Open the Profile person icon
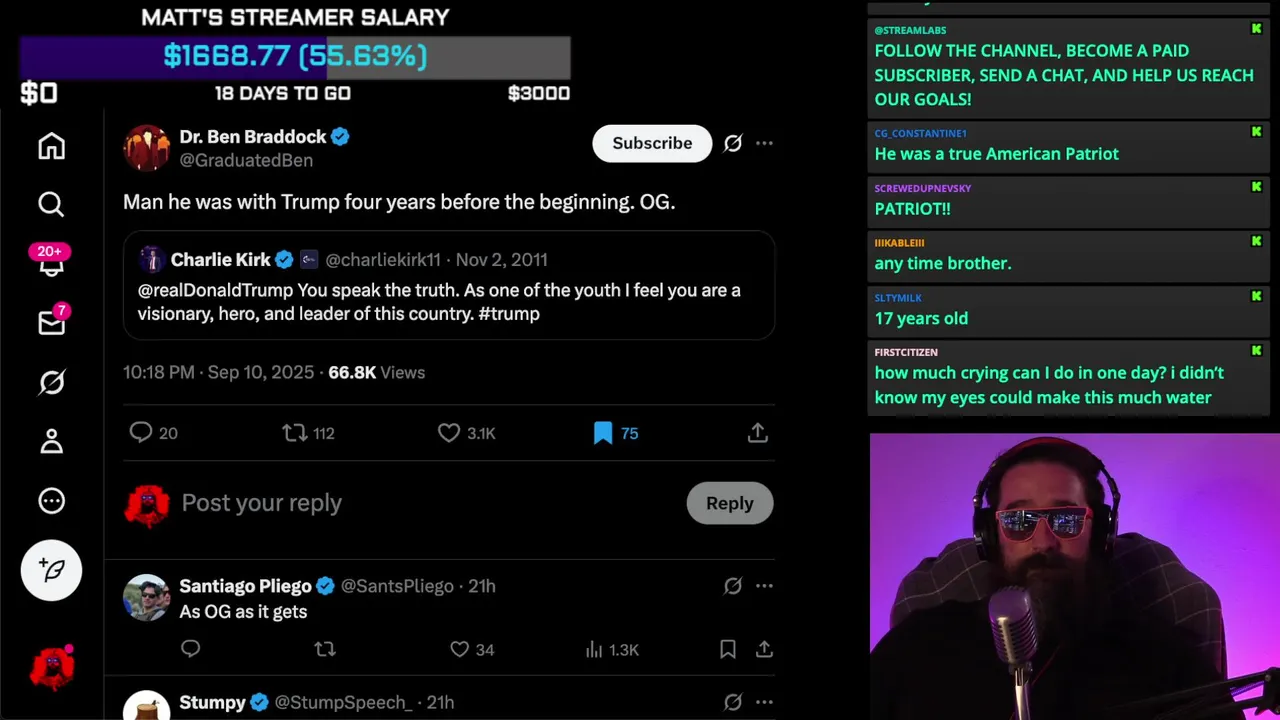This screenshot has width=1280, height=720. 51,441
